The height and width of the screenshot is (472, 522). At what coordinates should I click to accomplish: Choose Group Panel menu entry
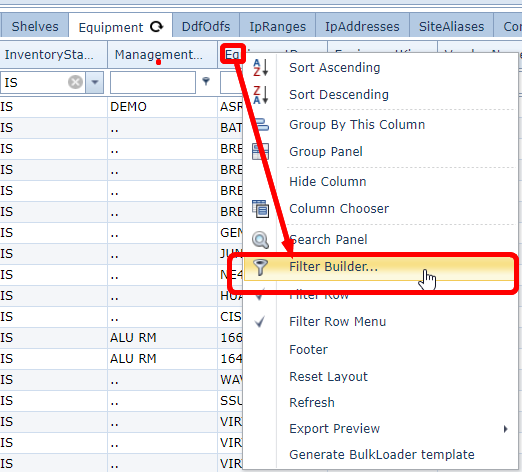point(326,152)
